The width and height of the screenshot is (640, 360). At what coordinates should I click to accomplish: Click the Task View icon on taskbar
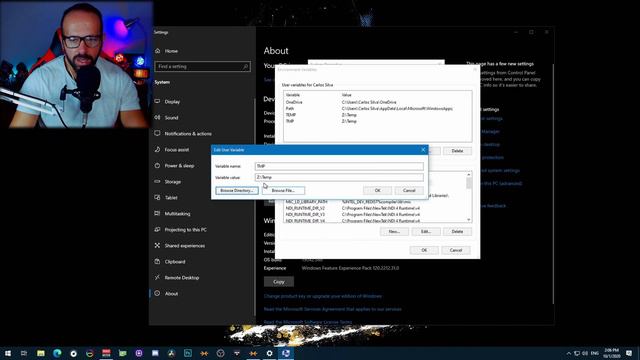[x=24, y=353]
